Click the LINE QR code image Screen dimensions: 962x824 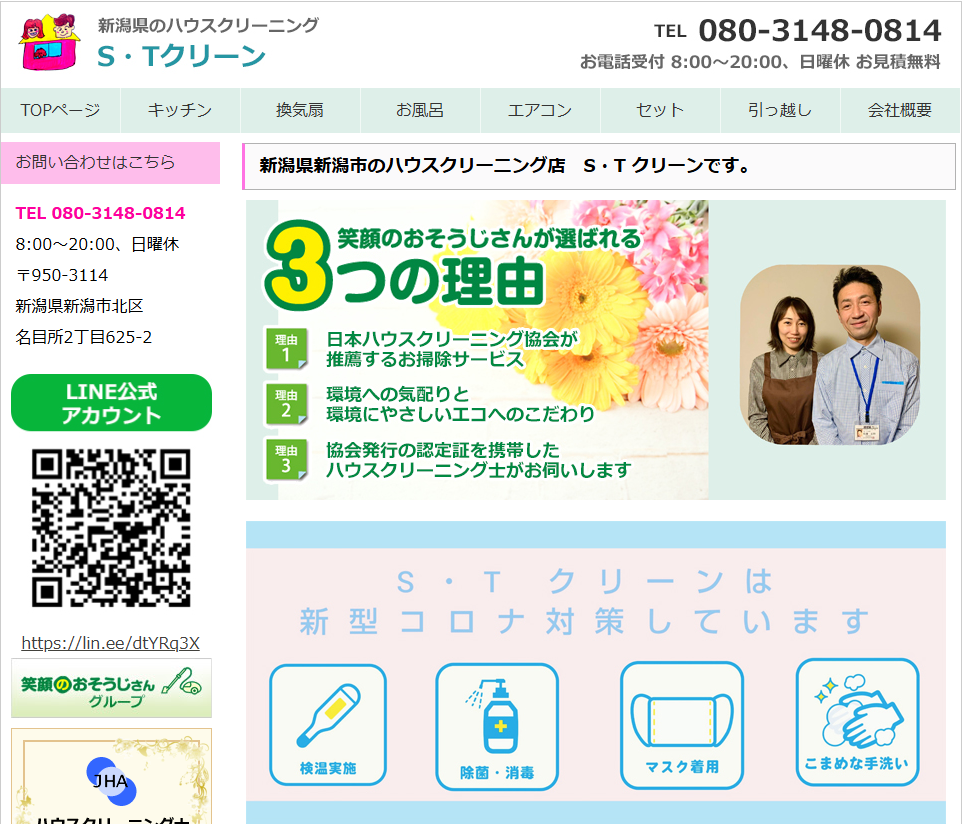[111, 528]
